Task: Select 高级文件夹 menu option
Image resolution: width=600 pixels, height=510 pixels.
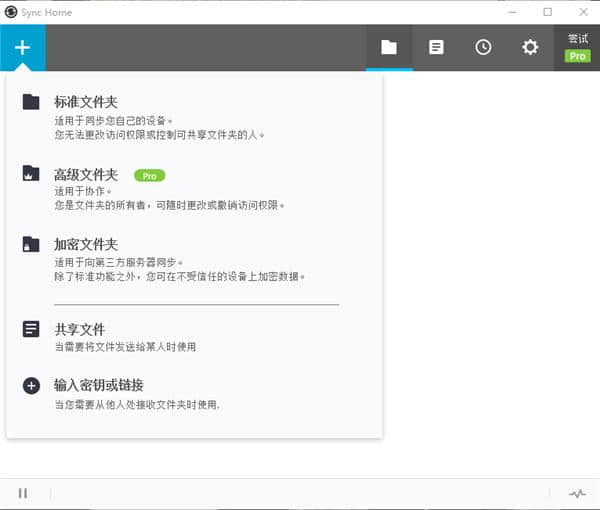Action: point(86,174)
